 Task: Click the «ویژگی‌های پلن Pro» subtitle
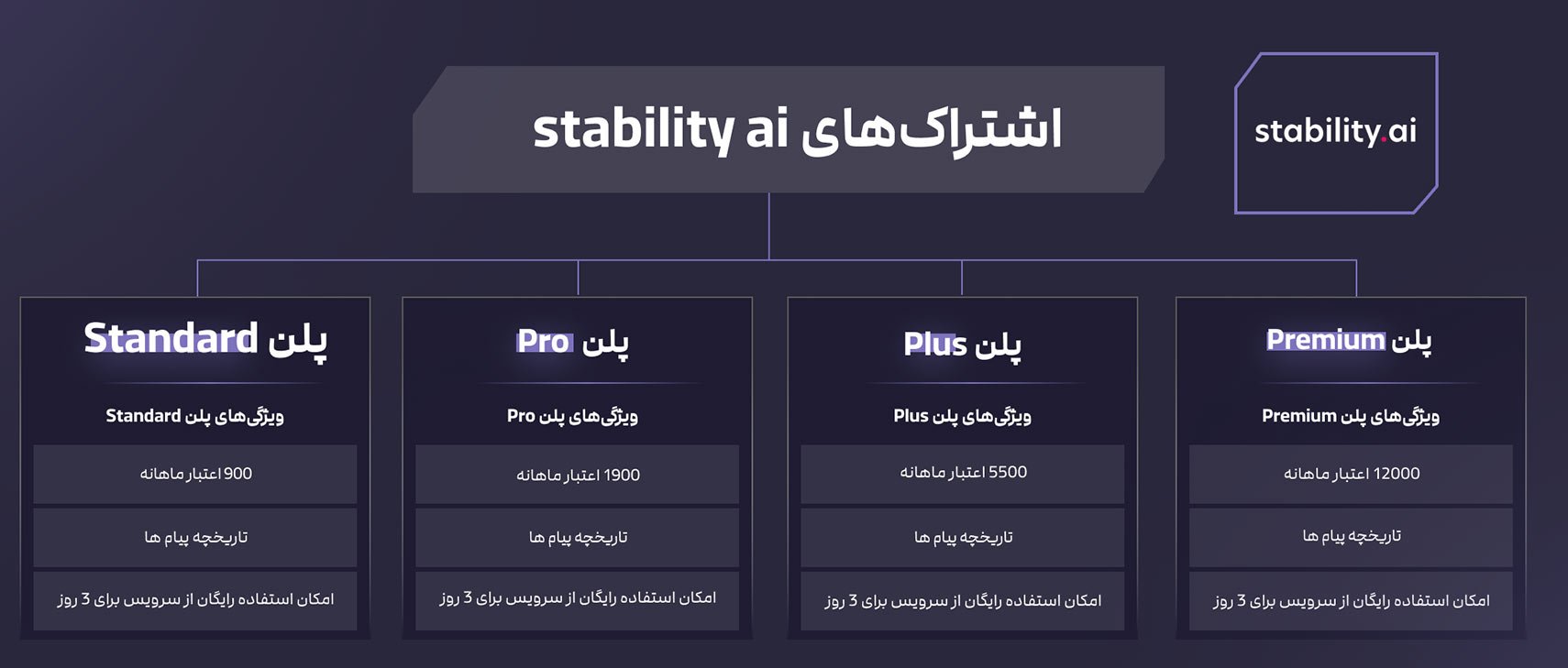click(572, 416)
